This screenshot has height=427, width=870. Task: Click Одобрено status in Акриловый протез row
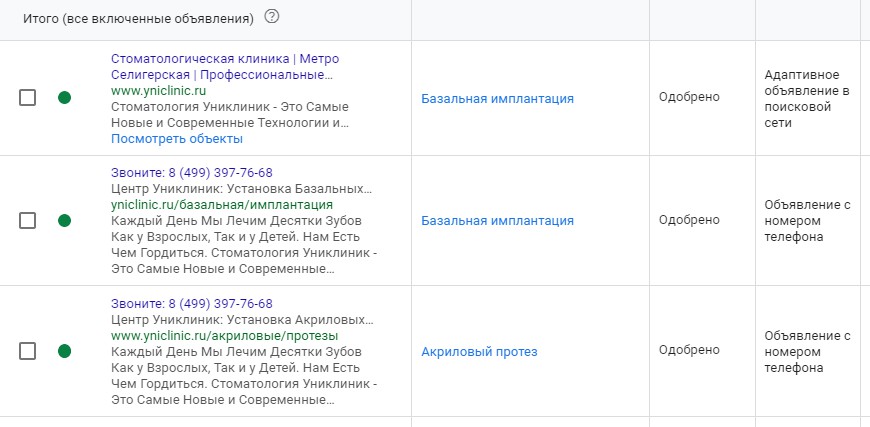click(x=689, y=350)
